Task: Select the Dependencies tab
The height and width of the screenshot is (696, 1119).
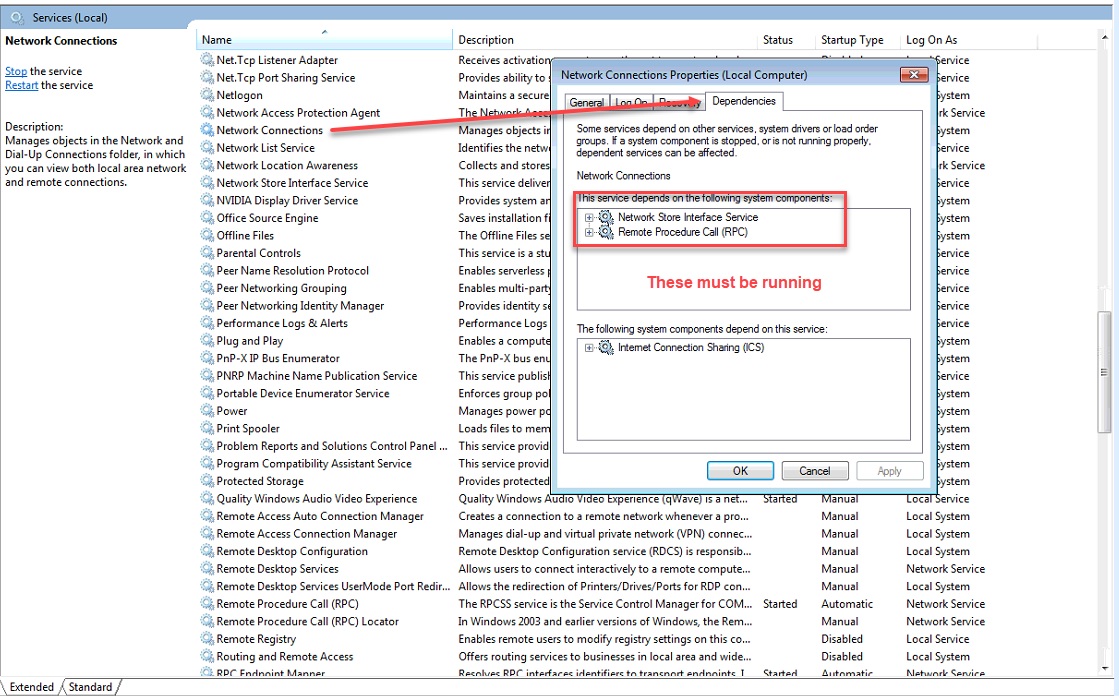Action: click(744, 101)
